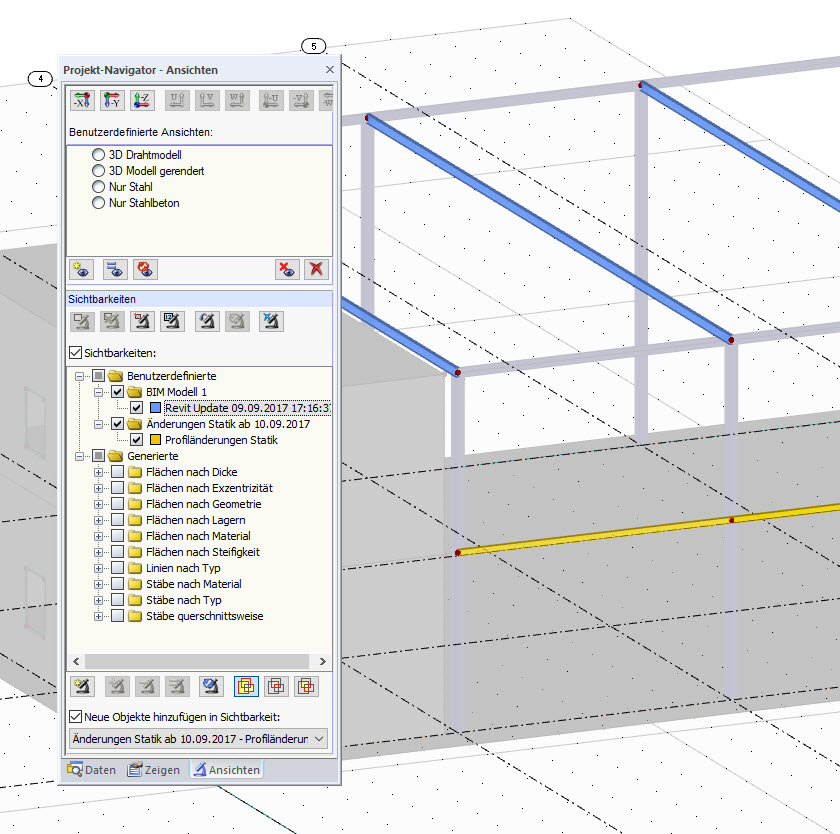The height and width of the screenshot is (834, 840).
Task: Activate the -Z view direction icon
Action: tap(144, 100)
